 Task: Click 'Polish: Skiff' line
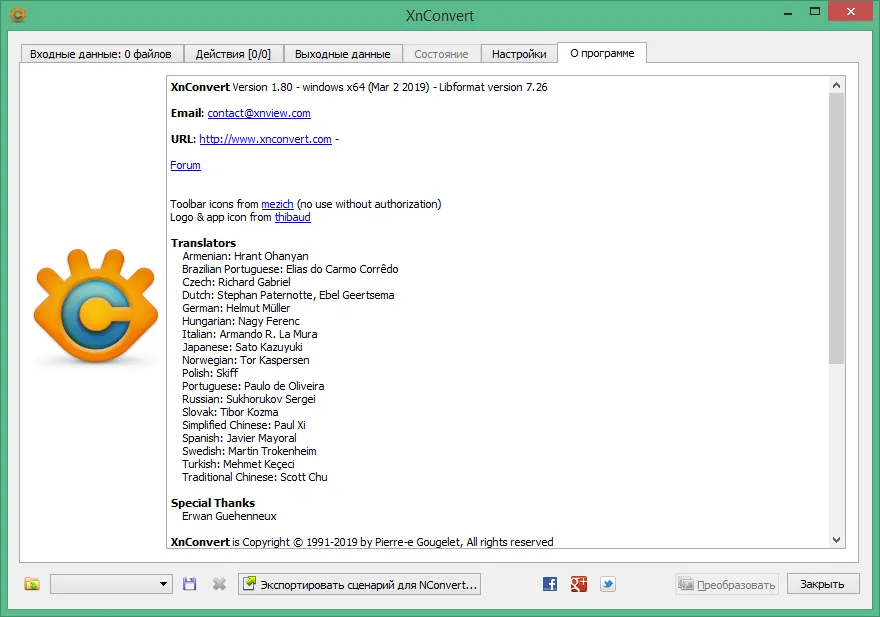coord(210,373)
